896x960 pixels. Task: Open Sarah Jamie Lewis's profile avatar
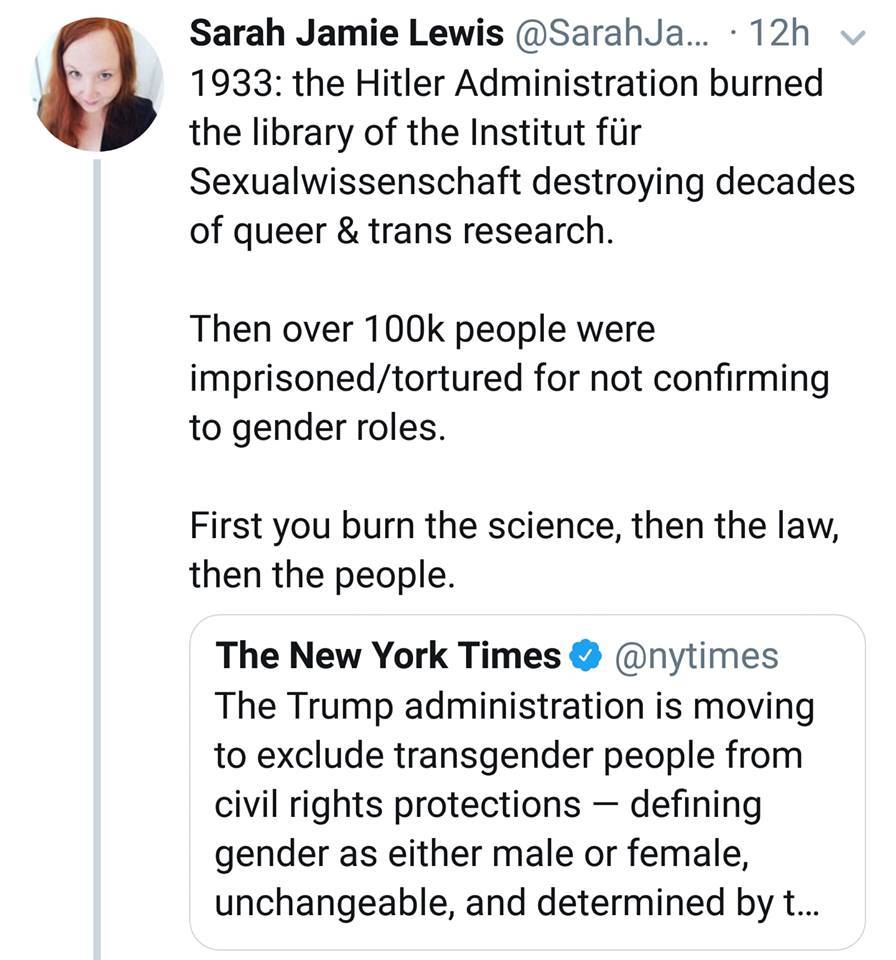tap(98, 85)
